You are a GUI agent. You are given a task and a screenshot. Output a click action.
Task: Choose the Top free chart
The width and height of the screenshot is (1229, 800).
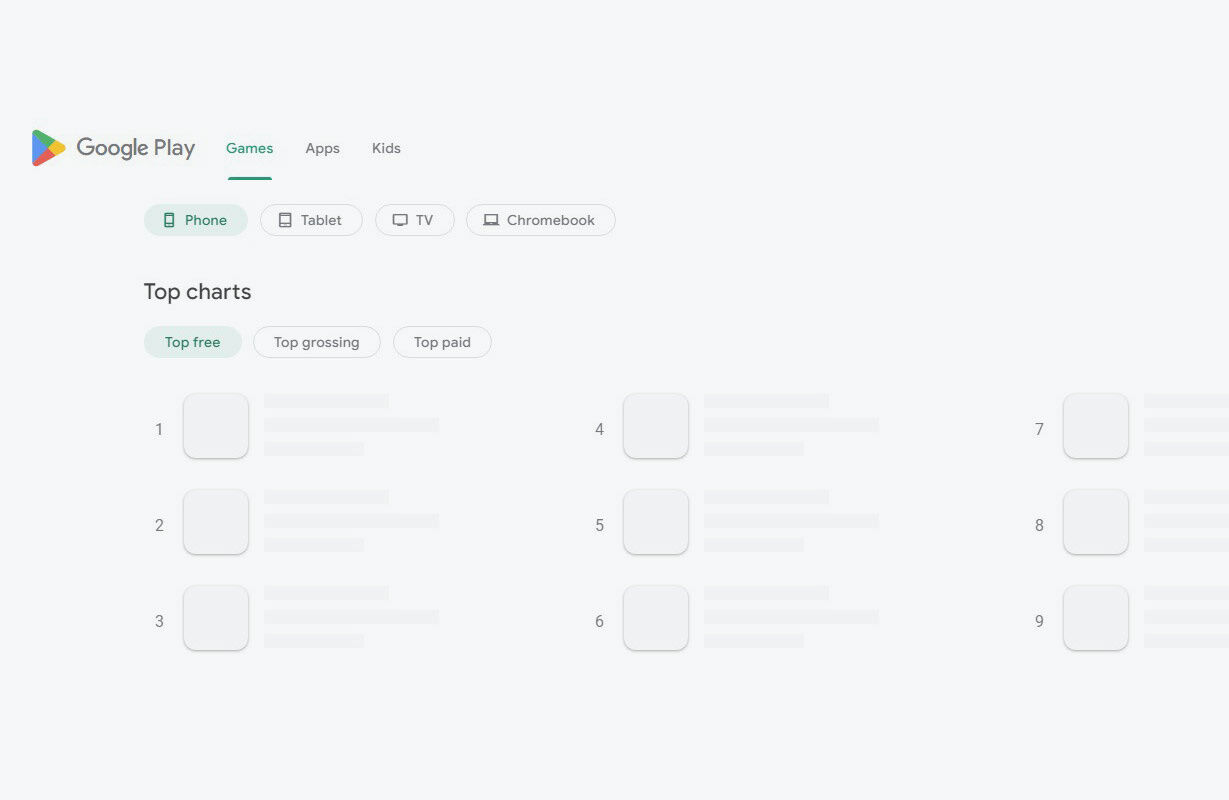(193, 342)
